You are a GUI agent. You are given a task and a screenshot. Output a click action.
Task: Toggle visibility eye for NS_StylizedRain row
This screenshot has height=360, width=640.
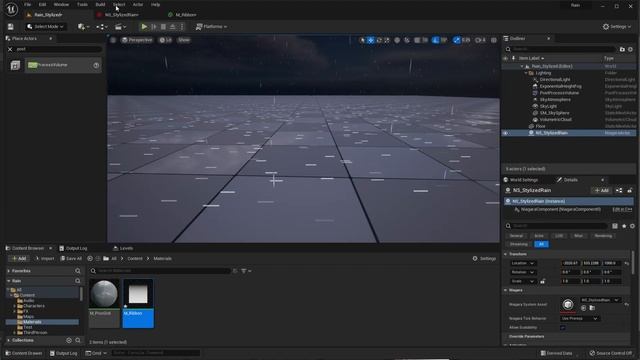[x=506, y=133]
